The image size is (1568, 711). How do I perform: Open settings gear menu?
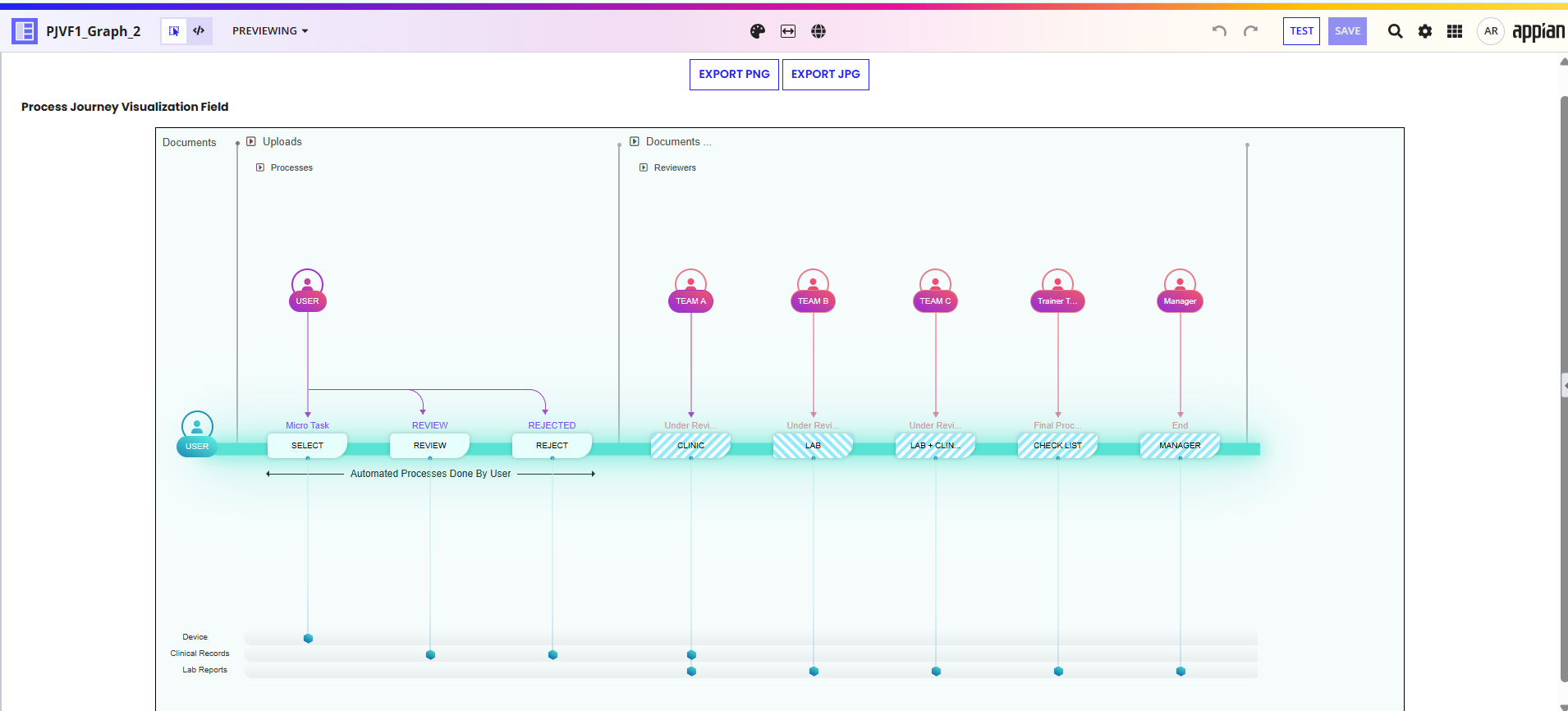[x=1425, y=31]
